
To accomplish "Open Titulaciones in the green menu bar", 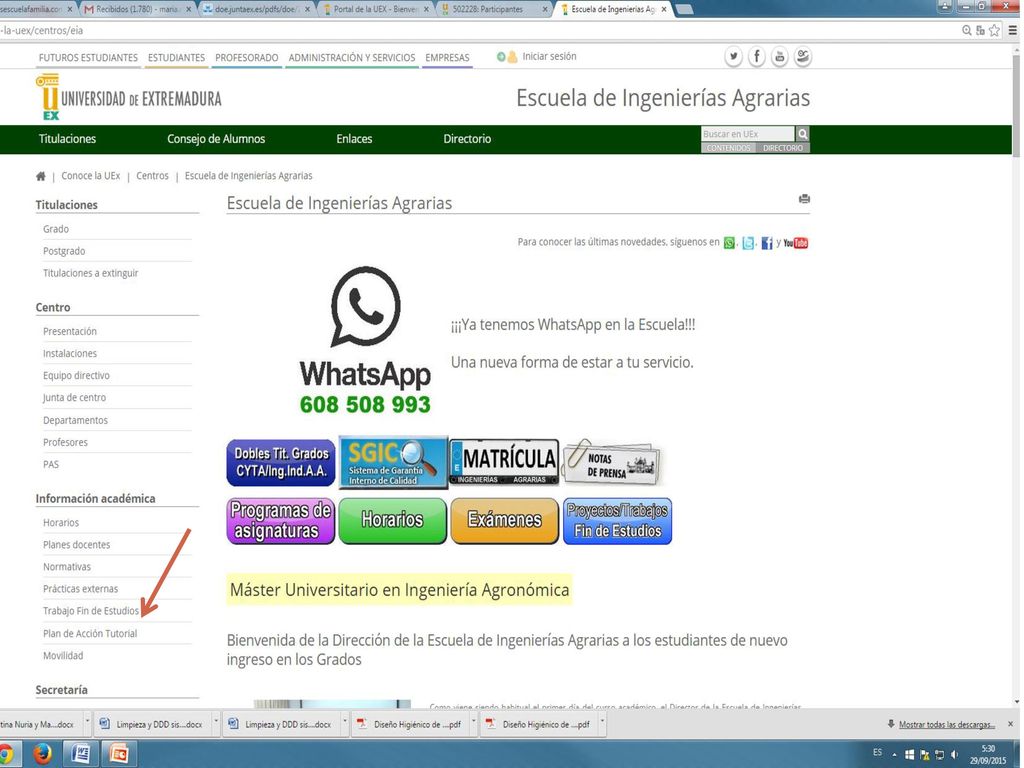I will click(67, 139).
